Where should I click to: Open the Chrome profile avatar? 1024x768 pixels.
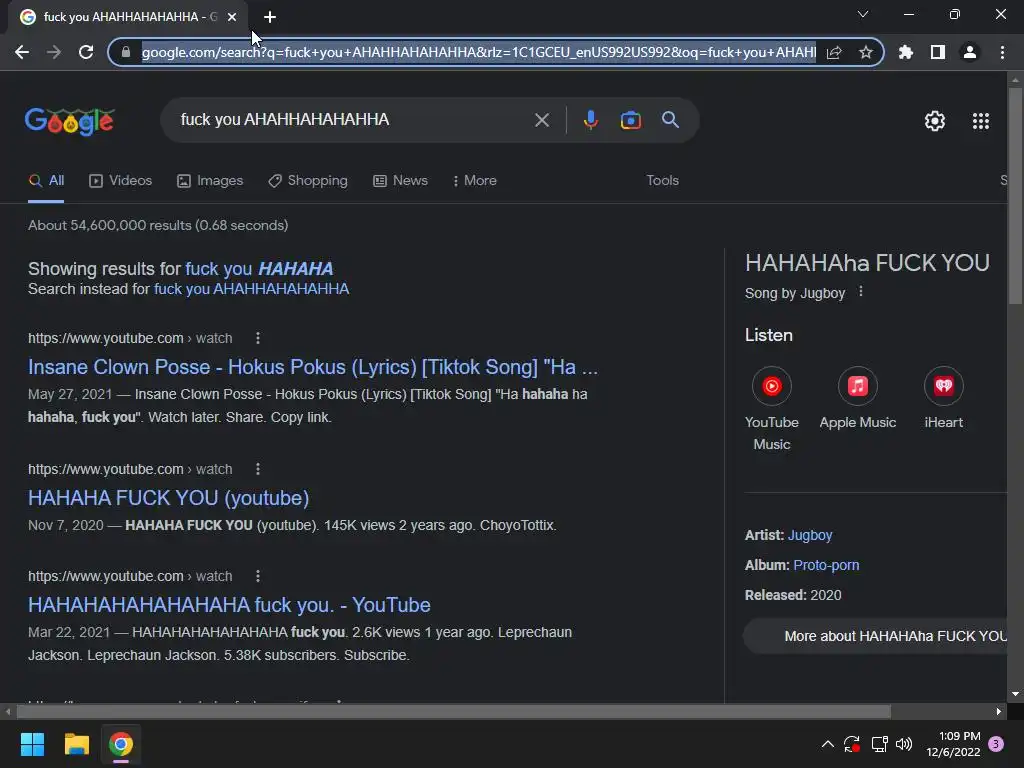coord(970,52)
